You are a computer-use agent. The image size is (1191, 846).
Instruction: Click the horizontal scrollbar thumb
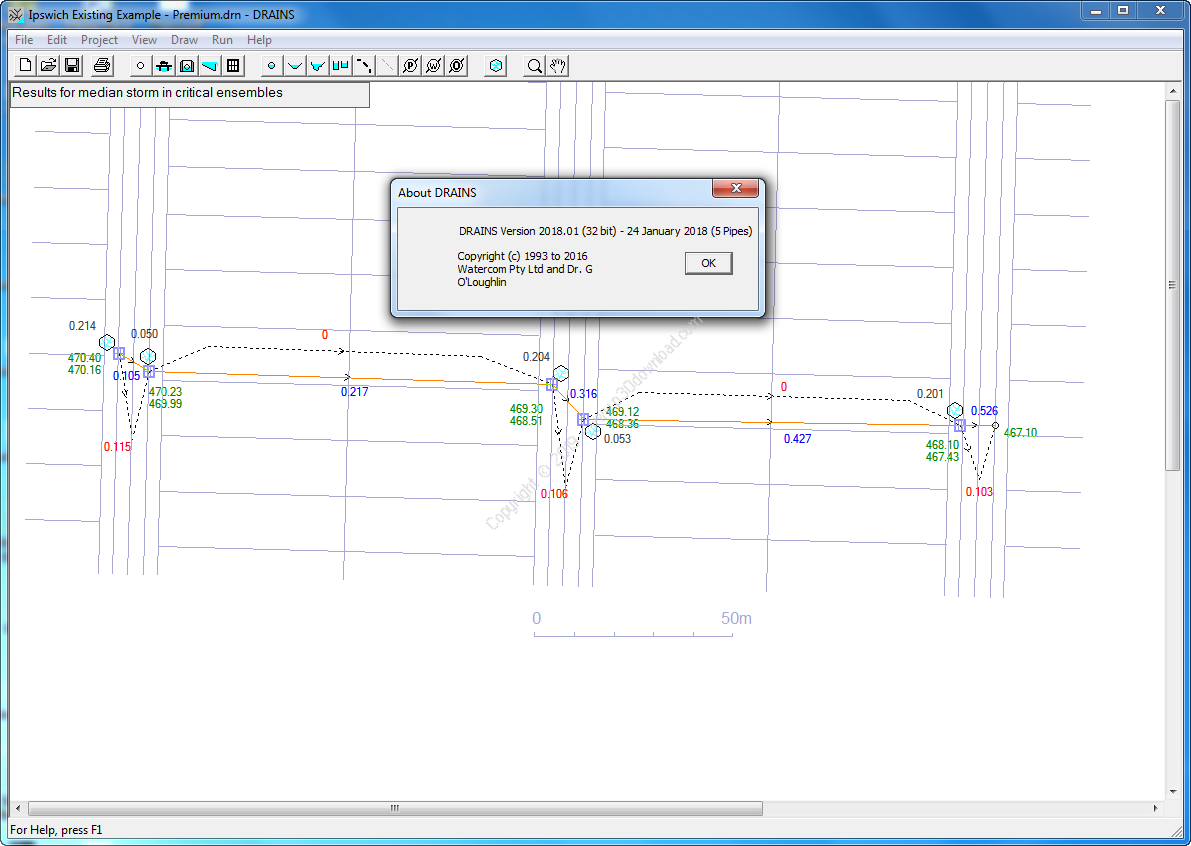click(x=394, y=807)
